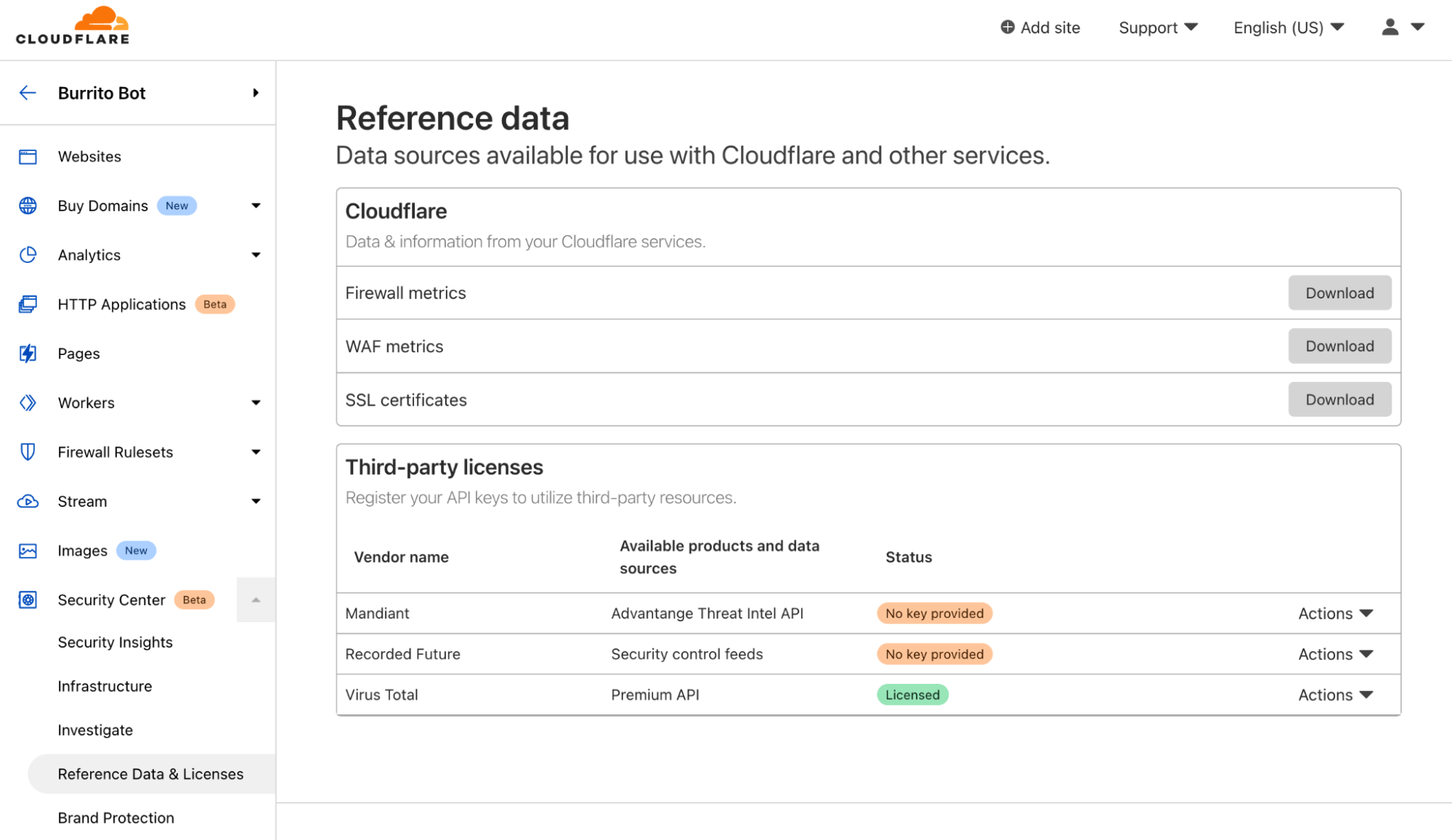Click the Recorded Future vendor name

(x=402, y=654)
